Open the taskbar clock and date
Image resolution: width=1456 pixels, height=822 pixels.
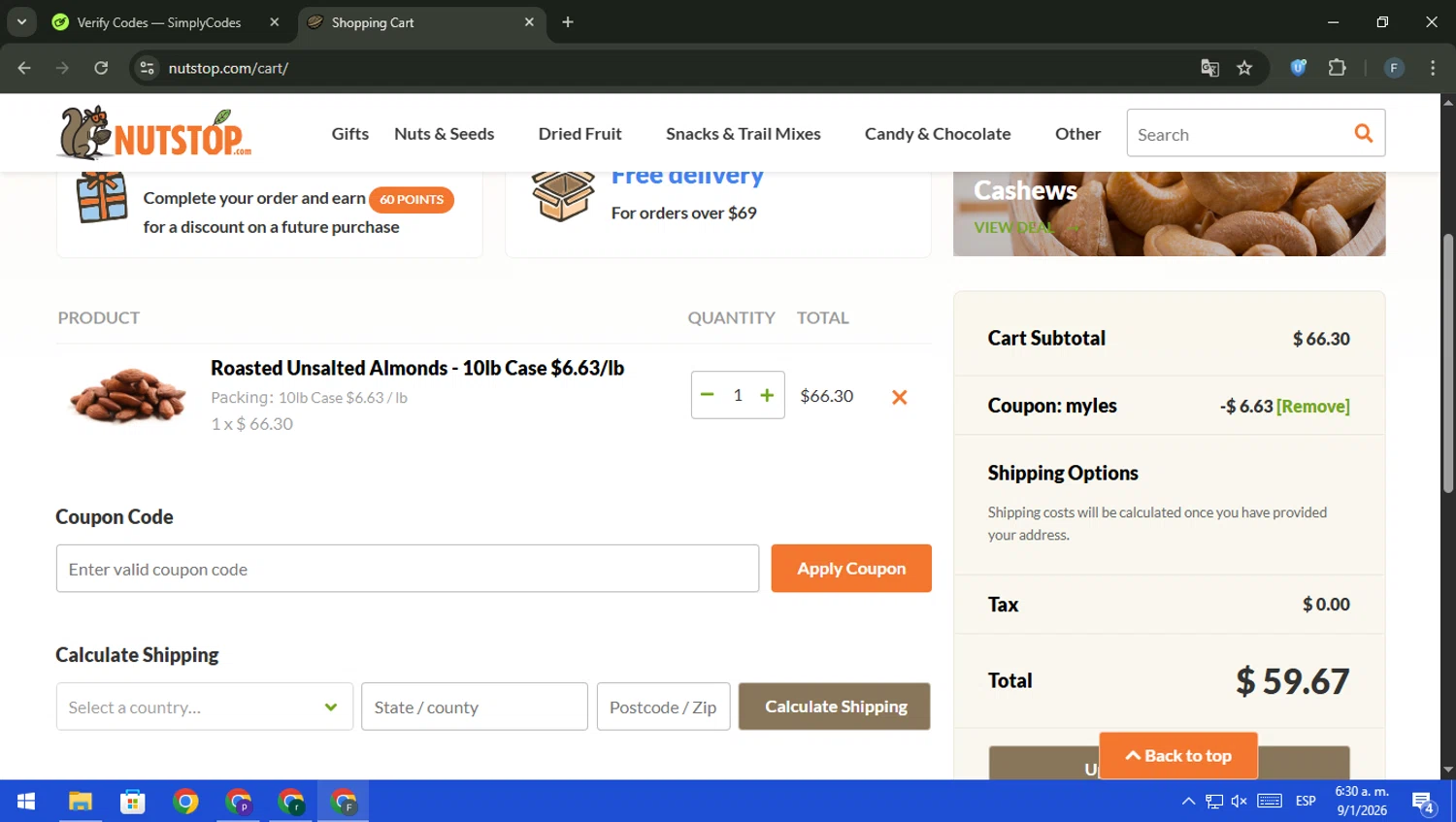1362,801
